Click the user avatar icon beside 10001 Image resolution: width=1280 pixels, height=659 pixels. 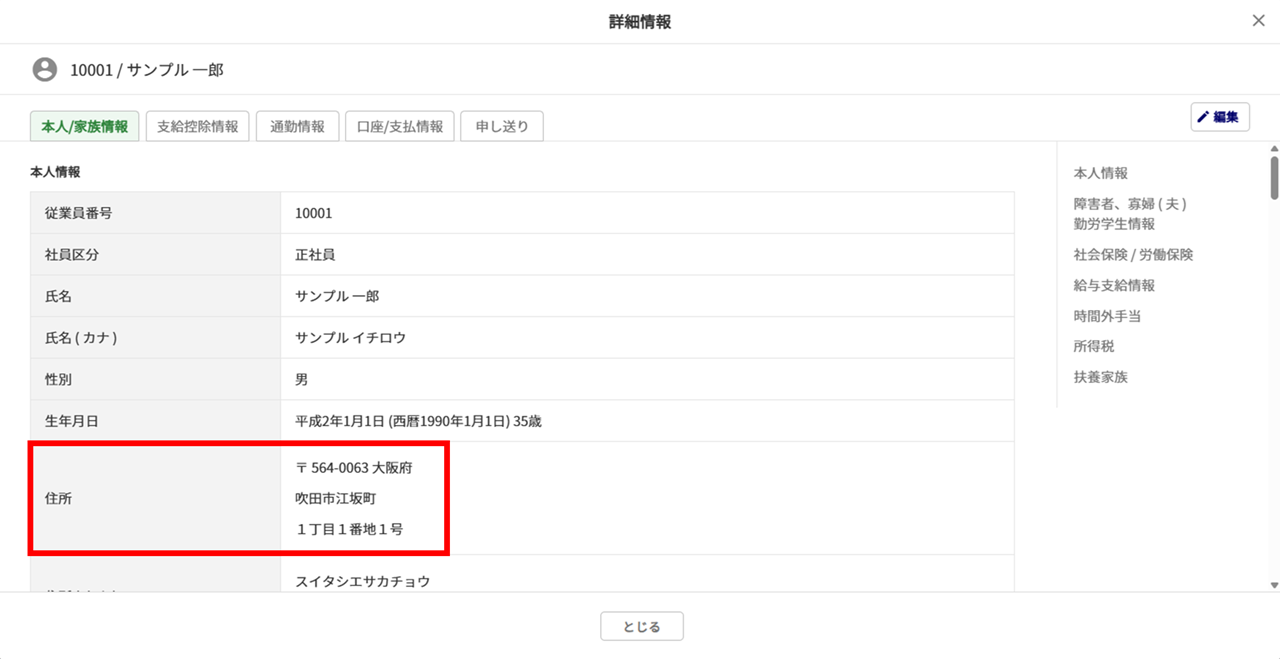point(44,70)
